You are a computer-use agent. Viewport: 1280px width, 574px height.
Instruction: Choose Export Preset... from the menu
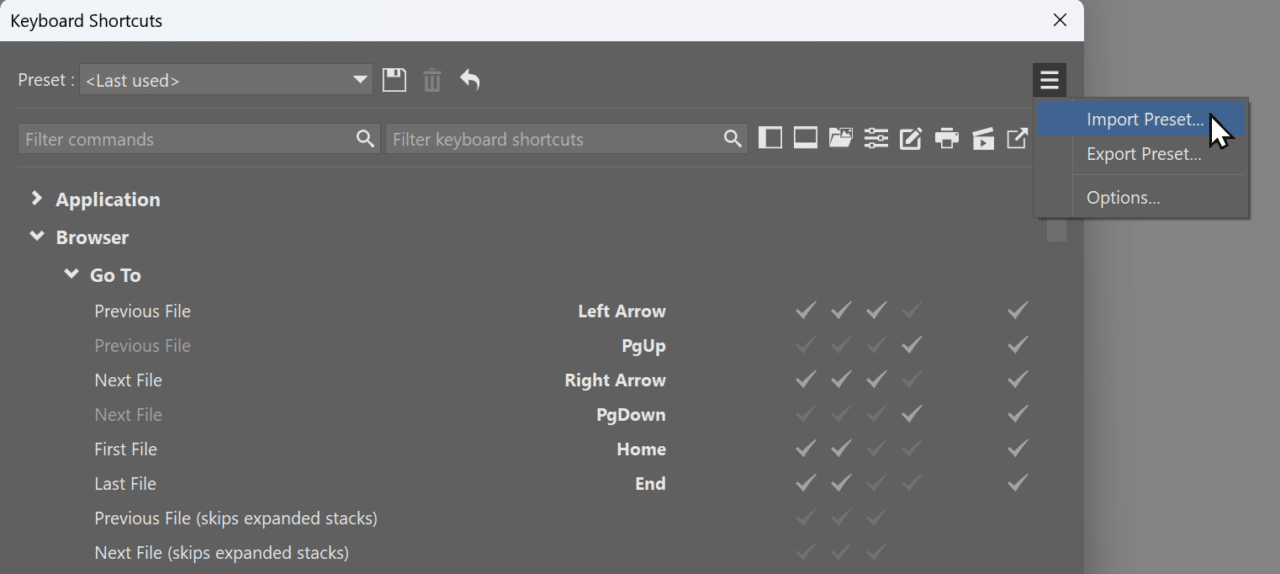(1141, 154)
